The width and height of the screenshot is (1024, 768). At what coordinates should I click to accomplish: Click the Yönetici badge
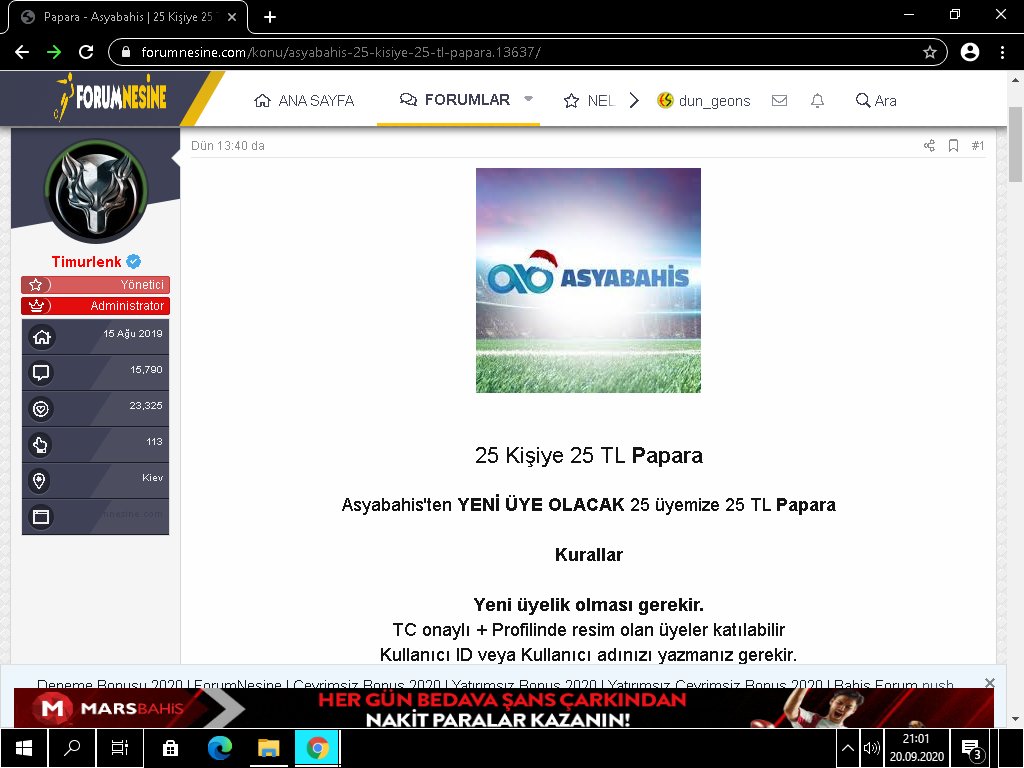pos(95,285)
